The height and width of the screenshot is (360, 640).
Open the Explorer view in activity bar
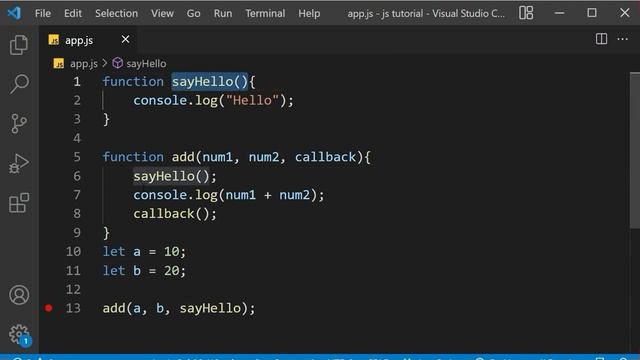[x=19, y=44]
